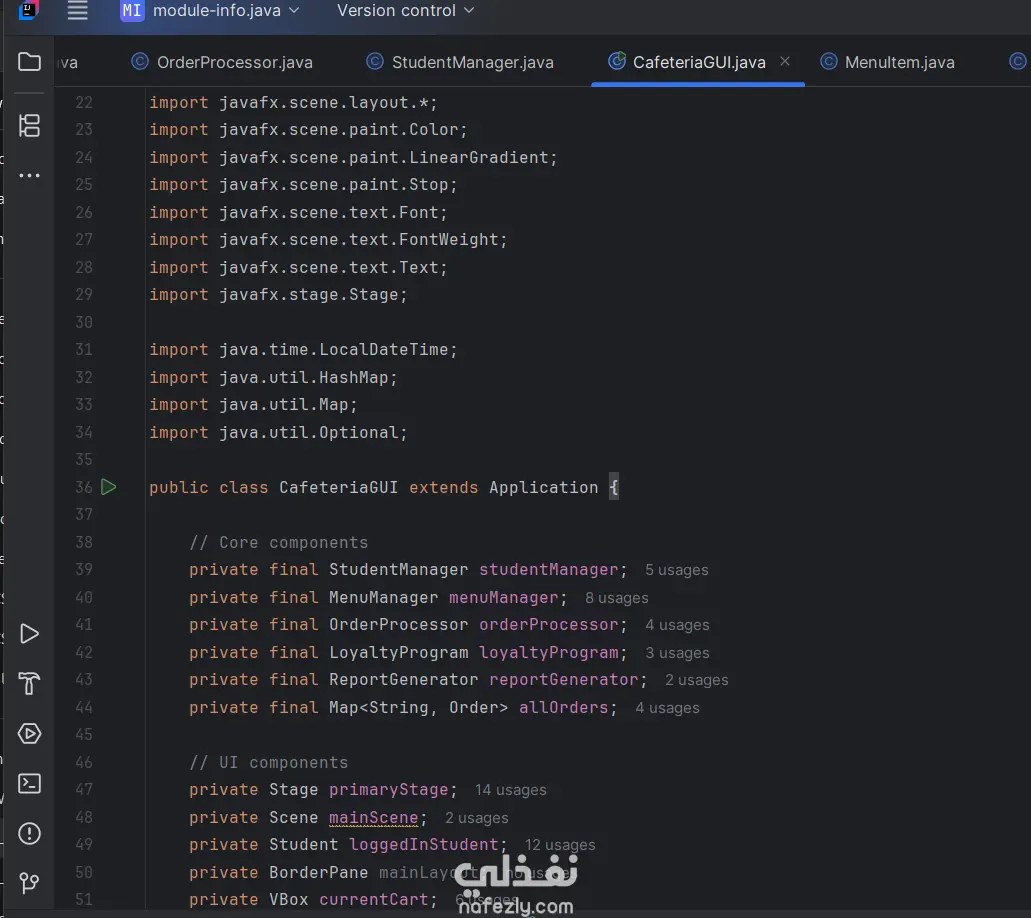The width and height of the screenshot is (1031, 918).
Task: Click the '4 usages' hint for orderProcessor
Action: [677, 625]
